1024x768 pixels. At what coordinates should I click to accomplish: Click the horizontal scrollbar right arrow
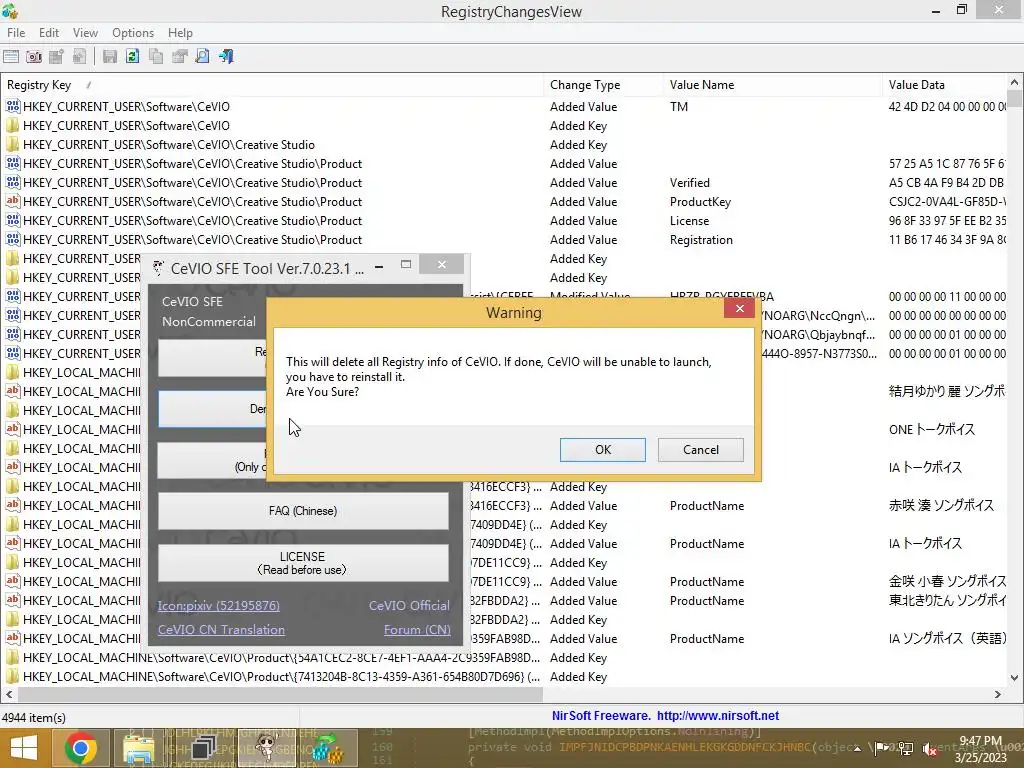[998, 694]
